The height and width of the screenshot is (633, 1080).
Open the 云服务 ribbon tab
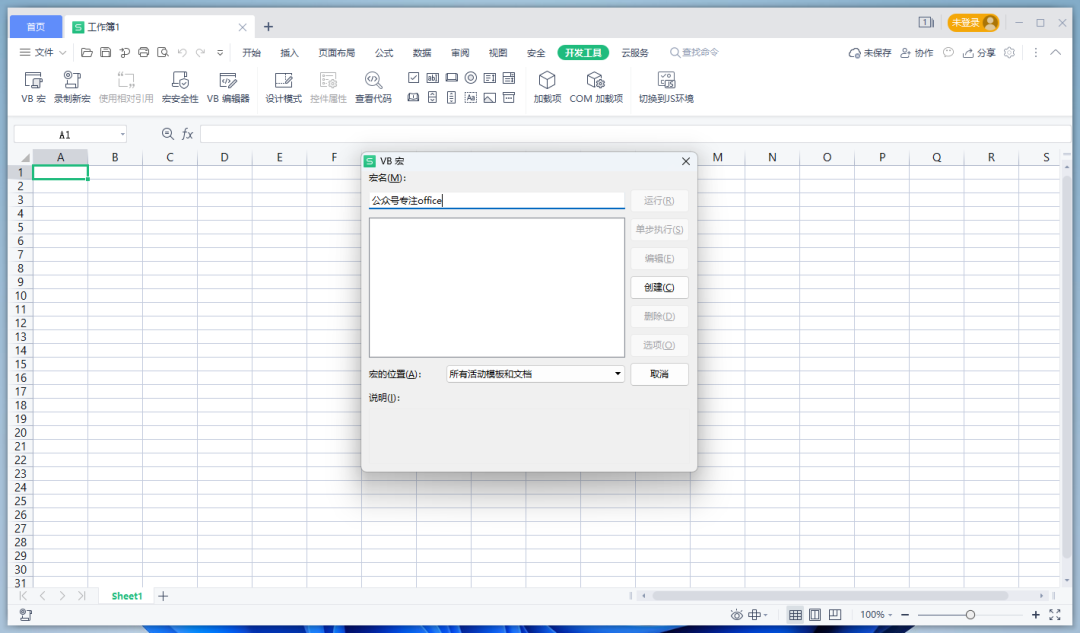point(635,52)
